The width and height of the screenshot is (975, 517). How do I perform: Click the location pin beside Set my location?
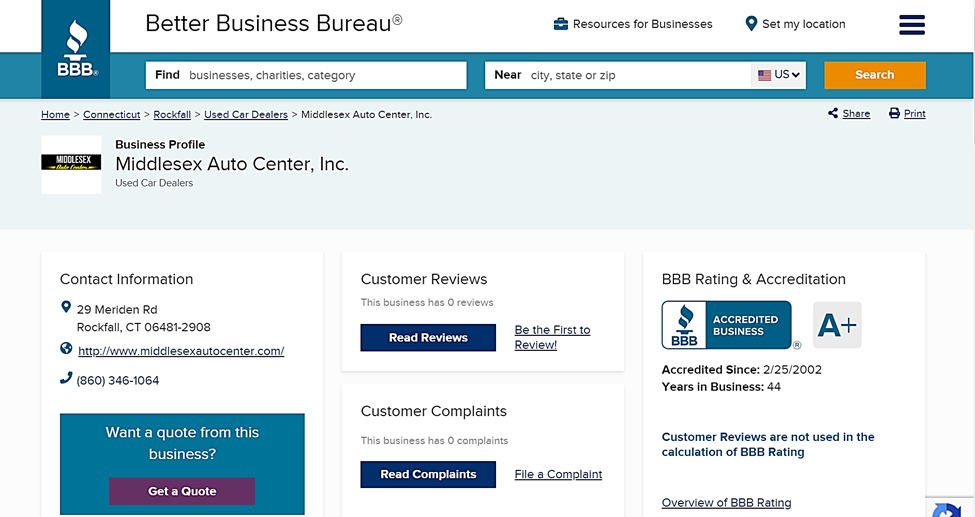[x=751, y=24]
